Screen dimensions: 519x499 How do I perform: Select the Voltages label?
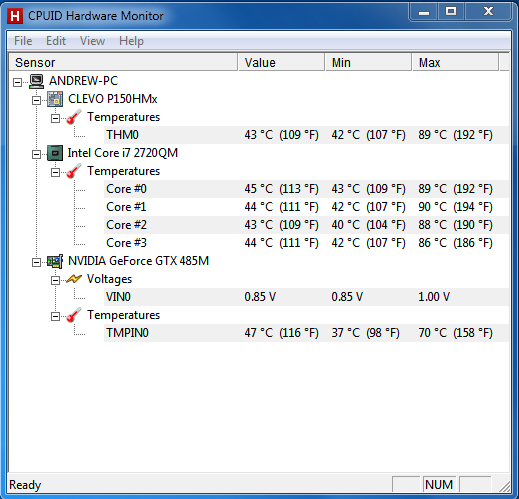pos(109,279)
